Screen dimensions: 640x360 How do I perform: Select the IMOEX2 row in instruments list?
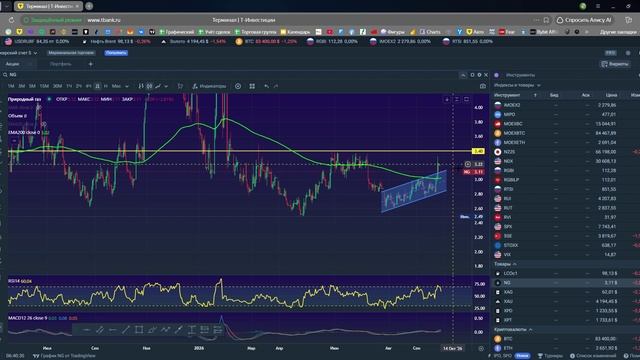566,105
